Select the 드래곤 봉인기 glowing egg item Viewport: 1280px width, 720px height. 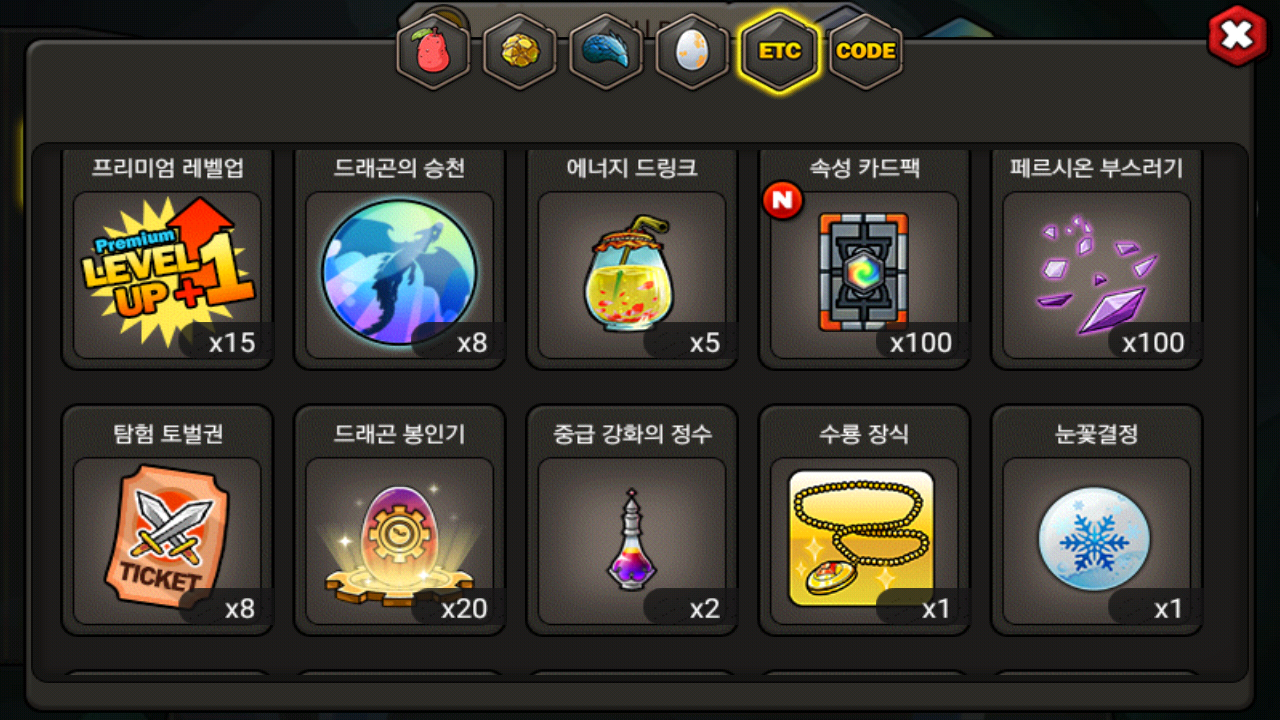pyautogui.click(x=399, y=520)
